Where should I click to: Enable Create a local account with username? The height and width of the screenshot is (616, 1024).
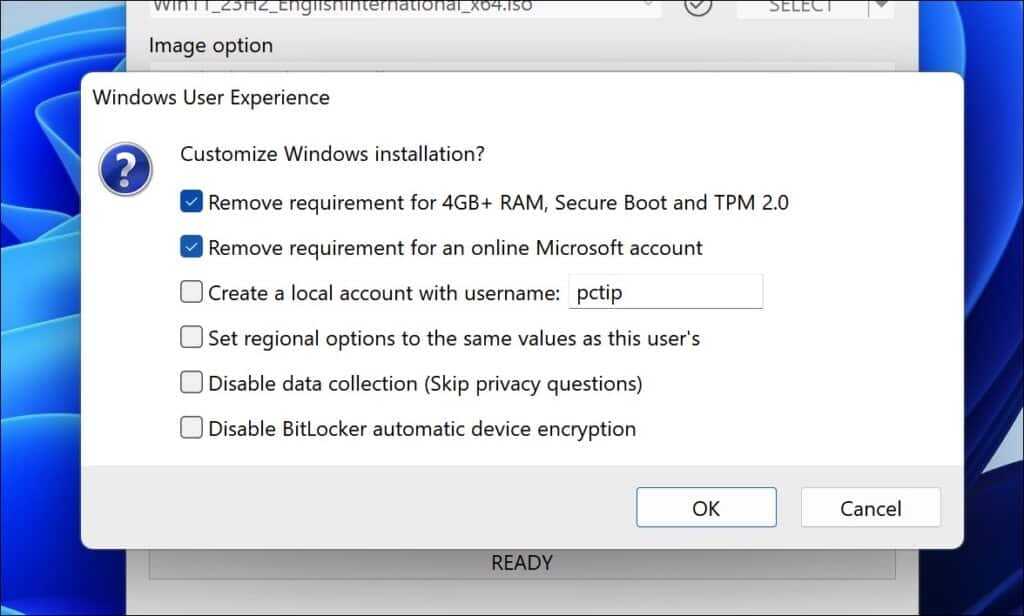[192, 293]
